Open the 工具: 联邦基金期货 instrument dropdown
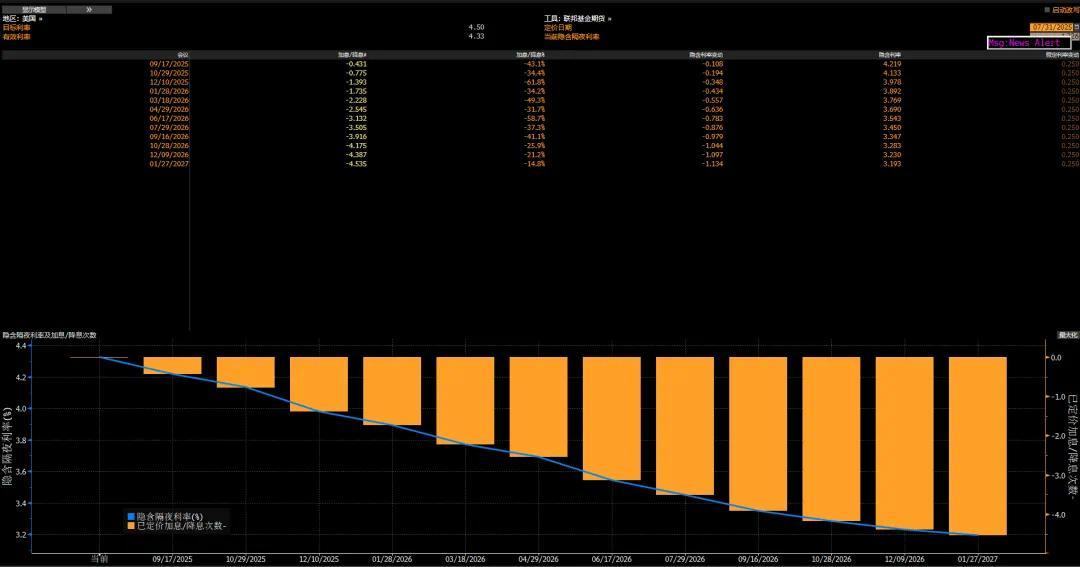The image size is (1080, 567). tap(578, 19)
